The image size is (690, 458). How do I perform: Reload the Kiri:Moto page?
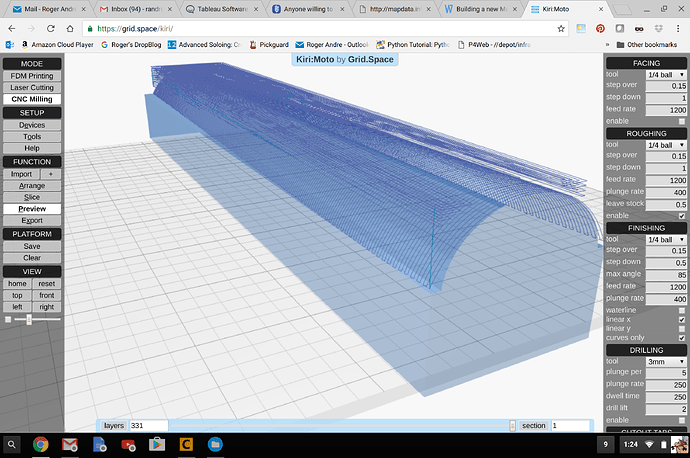click(51, 29)
